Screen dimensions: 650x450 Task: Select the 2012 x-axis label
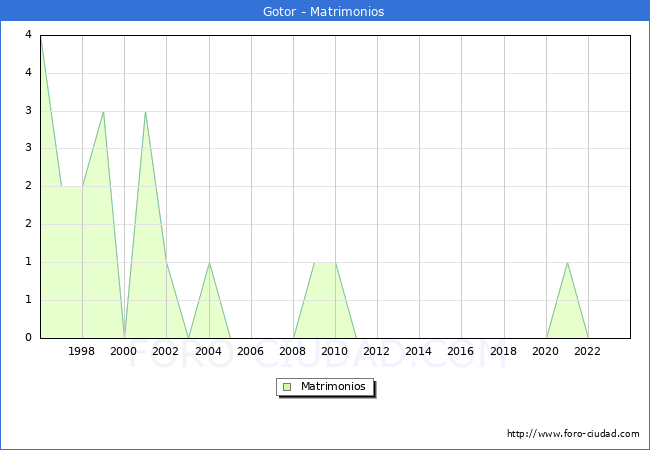click(376, 351)
